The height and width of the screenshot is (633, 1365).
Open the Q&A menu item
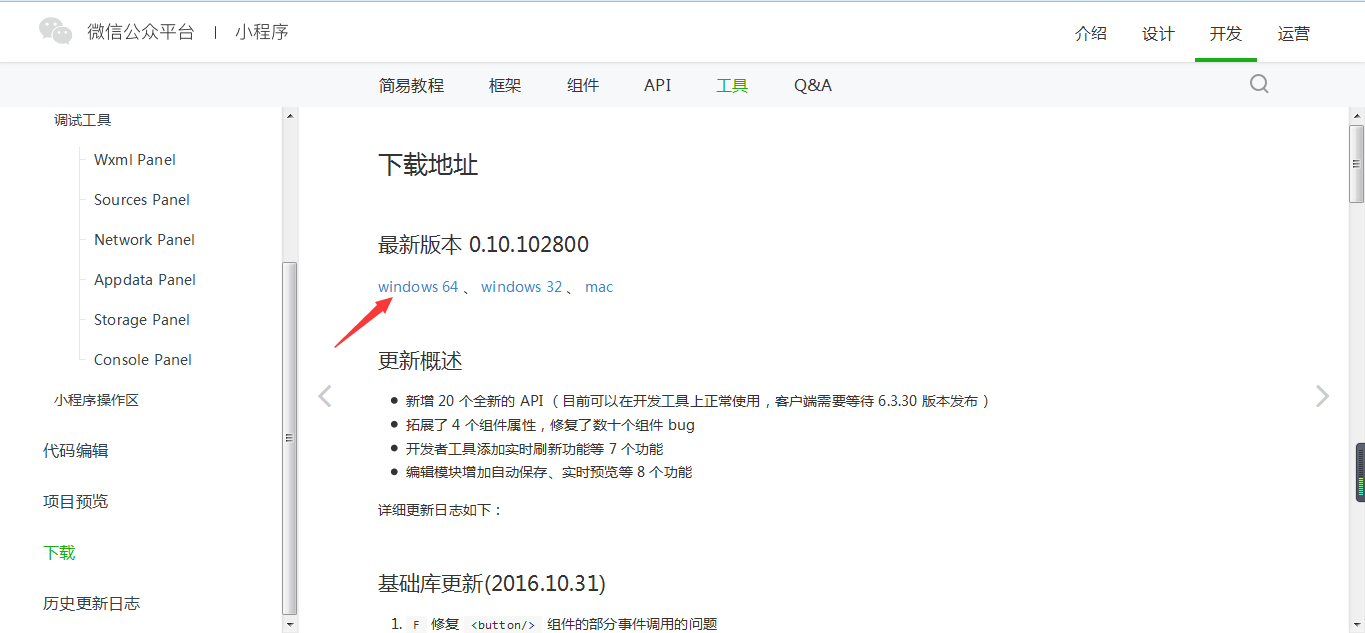(813, 85)
